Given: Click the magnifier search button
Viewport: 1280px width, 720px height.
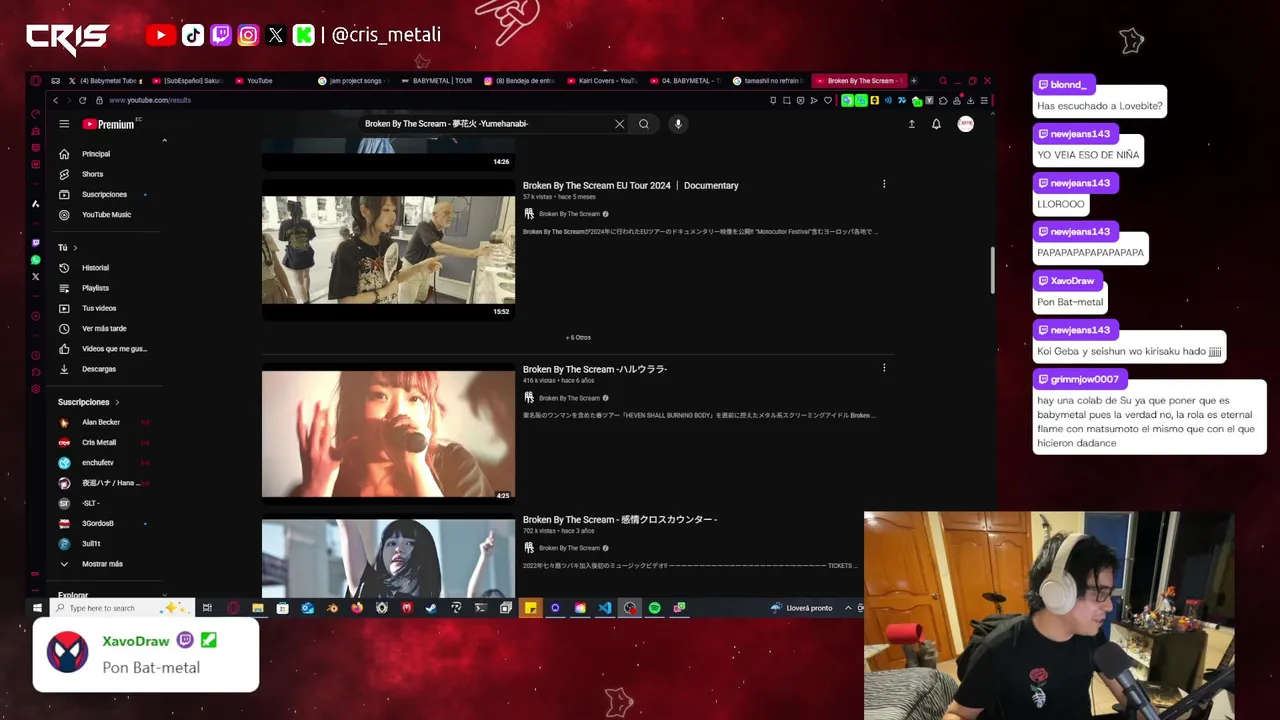Looking at the screenshot, I should pyautogui.click(x=644, y=124).
